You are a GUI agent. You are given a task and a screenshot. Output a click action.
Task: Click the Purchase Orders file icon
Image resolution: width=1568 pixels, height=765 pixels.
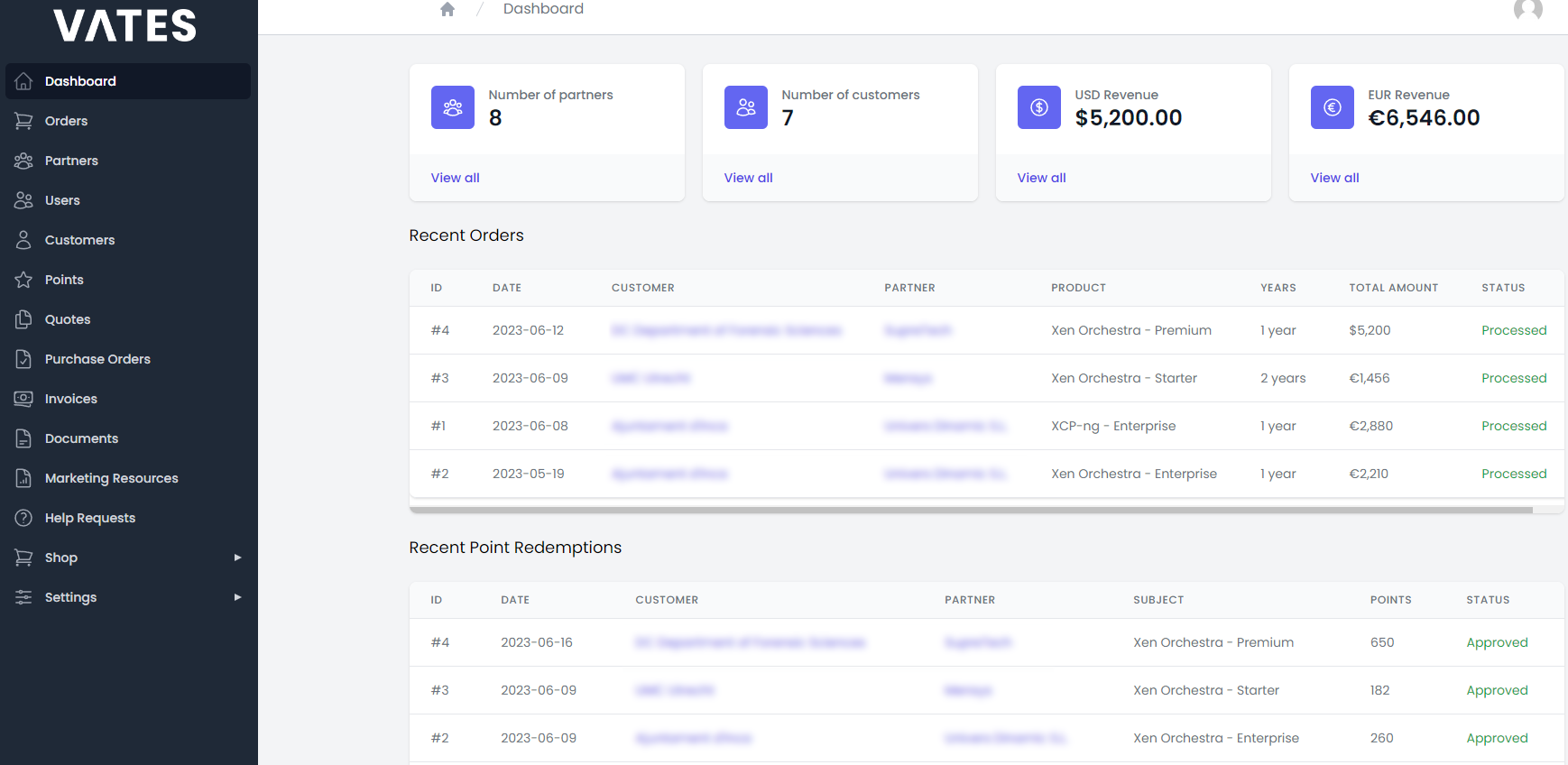(x=23, y=359)
